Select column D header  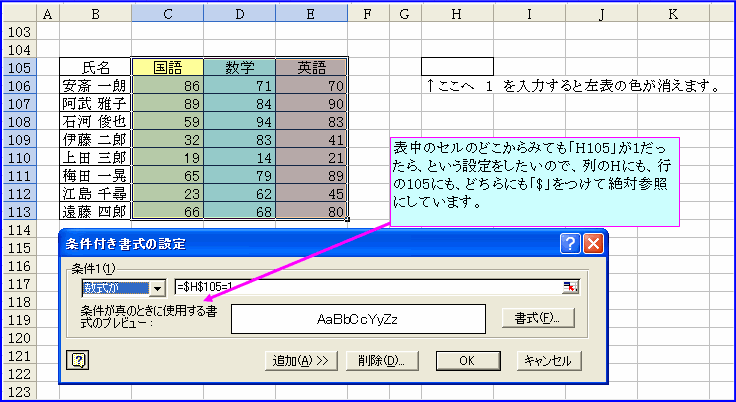click(240, 14)
